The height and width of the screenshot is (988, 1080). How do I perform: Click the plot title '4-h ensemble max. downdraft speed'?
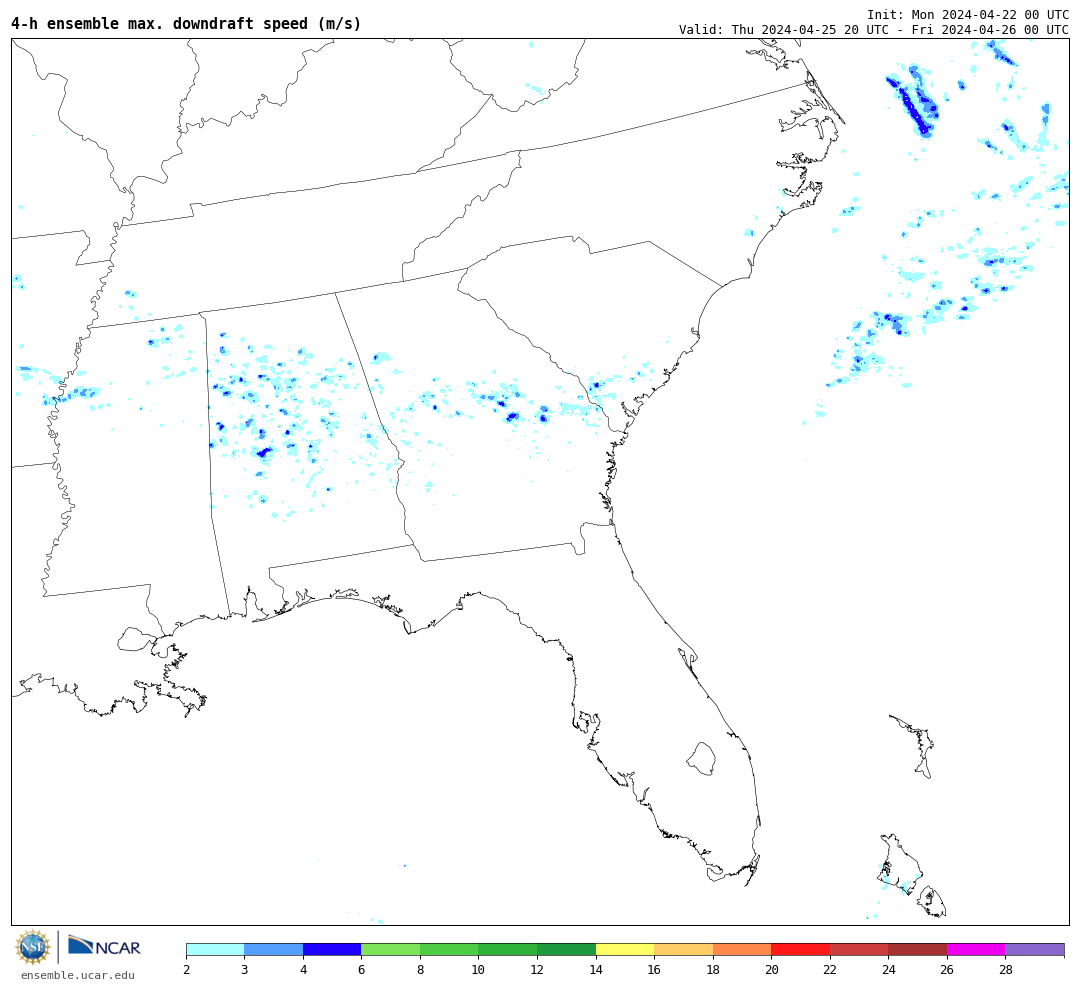(186, 23)
